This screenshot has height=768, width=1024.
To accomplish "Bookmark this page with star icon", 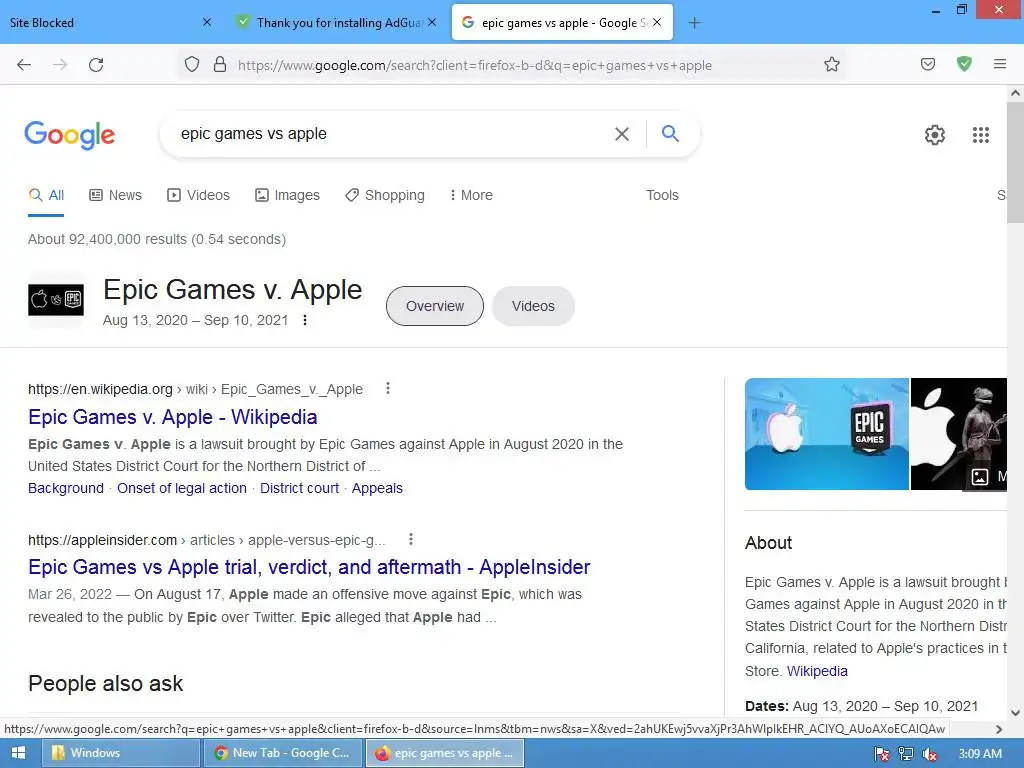I will pos(831,65).
